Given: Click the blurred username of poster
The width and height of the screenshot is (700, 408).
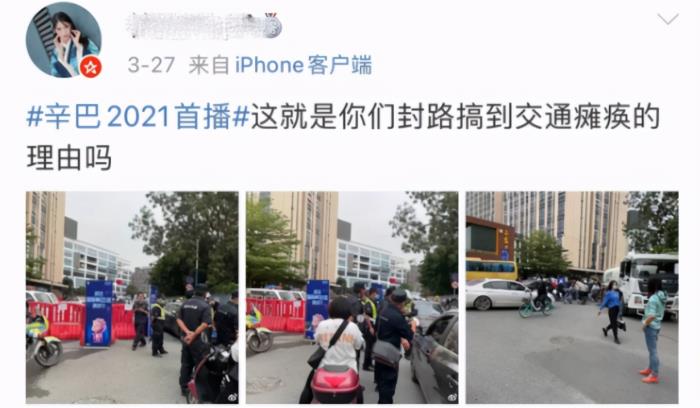Looking at the screenshot, I should pos(194,25).
